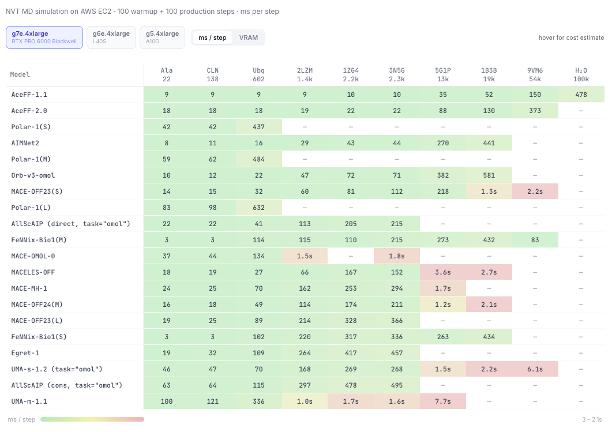
Task: Click the H₂O column header
Action: [581, 75]
